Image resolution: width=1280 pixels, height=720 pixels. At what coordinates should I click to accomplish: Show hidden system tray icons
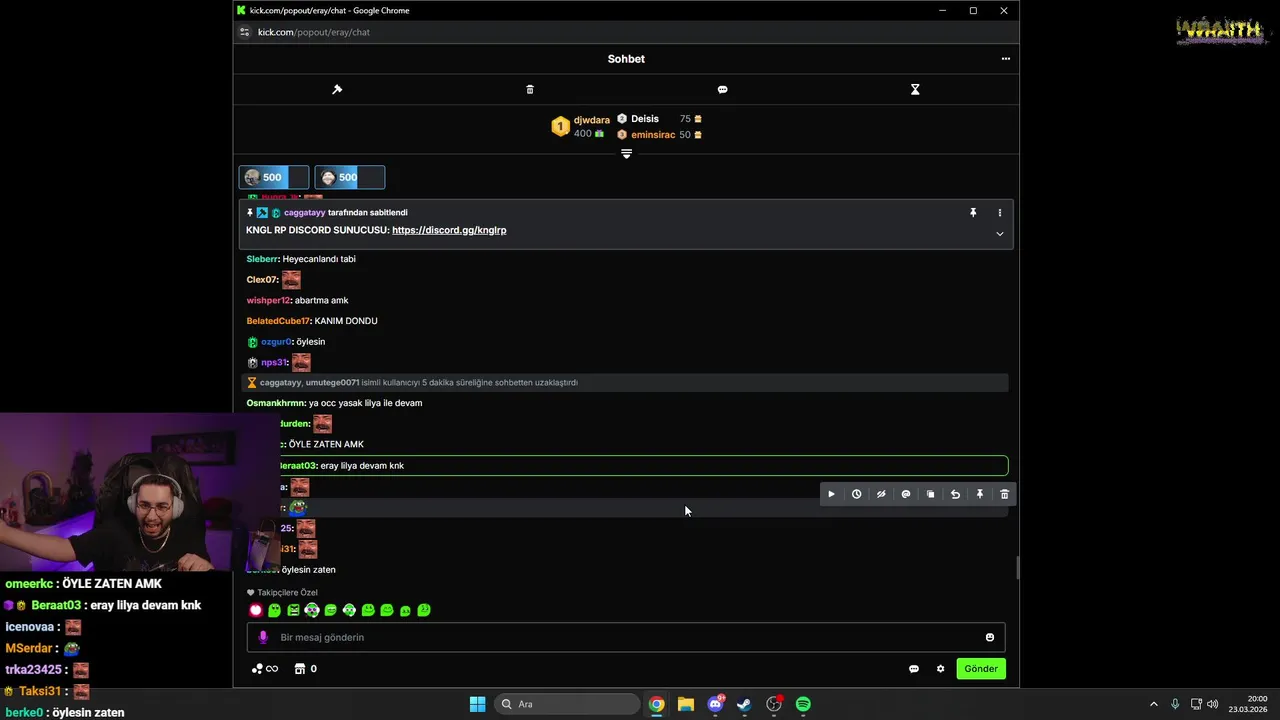click(1153, 704)
